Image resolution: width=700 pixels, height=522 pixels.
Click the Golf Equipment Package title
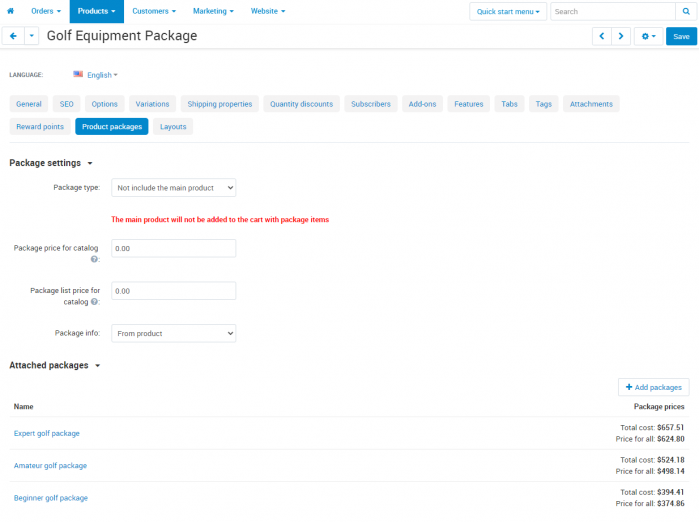click(x=122, y=36)
